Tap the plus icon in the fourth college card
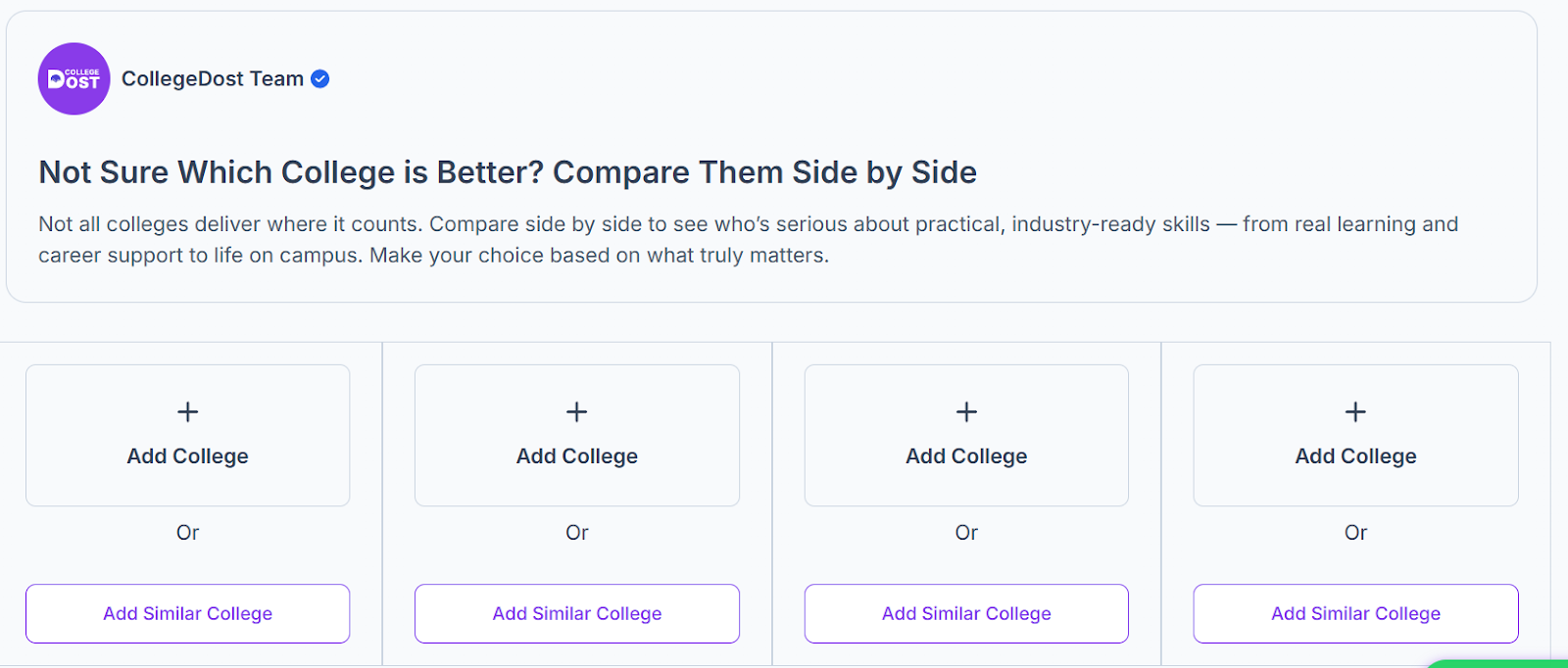The height and width of the screenshot is (668, 1568). click(1355, 412)
